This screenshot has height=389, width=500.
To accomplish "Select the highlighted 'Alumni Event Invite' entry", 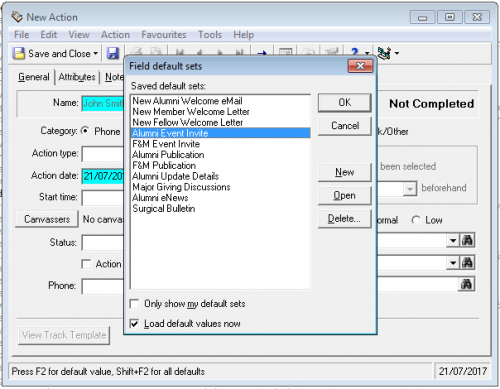I will tap(220, 133).
